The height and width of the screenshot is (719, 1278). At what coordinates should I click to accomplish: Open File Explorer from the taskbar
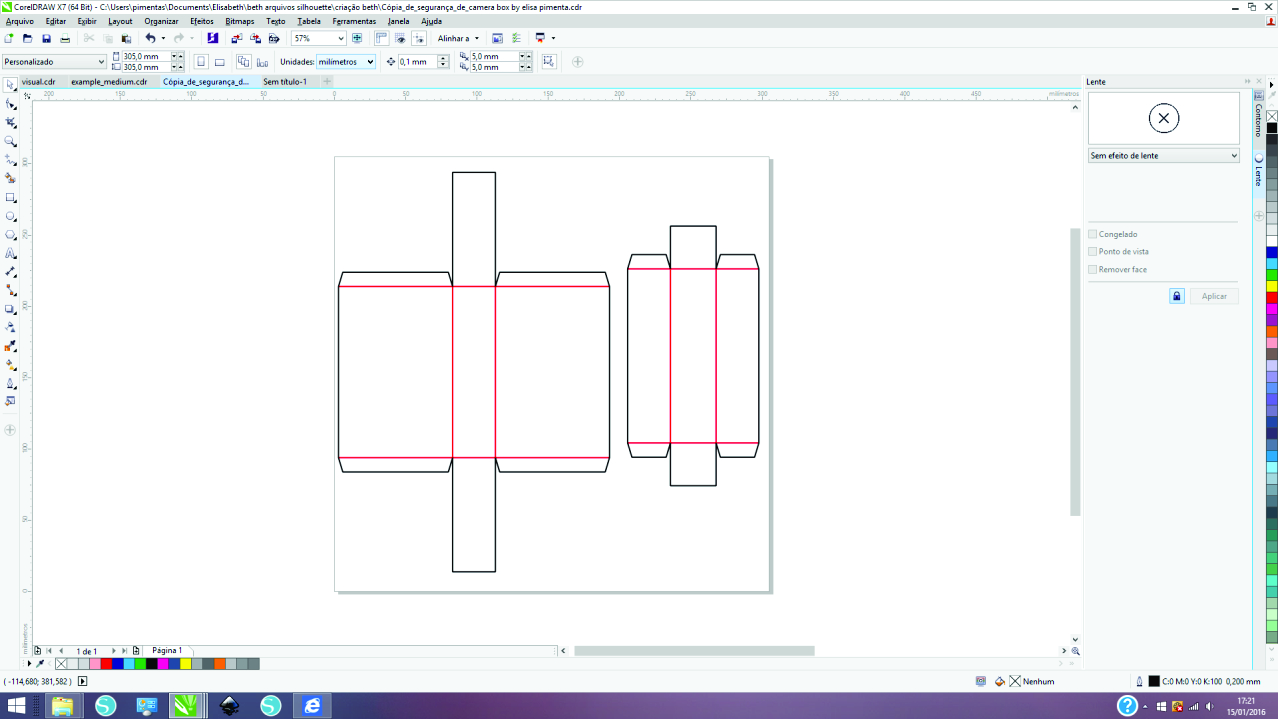click(62, 706)
